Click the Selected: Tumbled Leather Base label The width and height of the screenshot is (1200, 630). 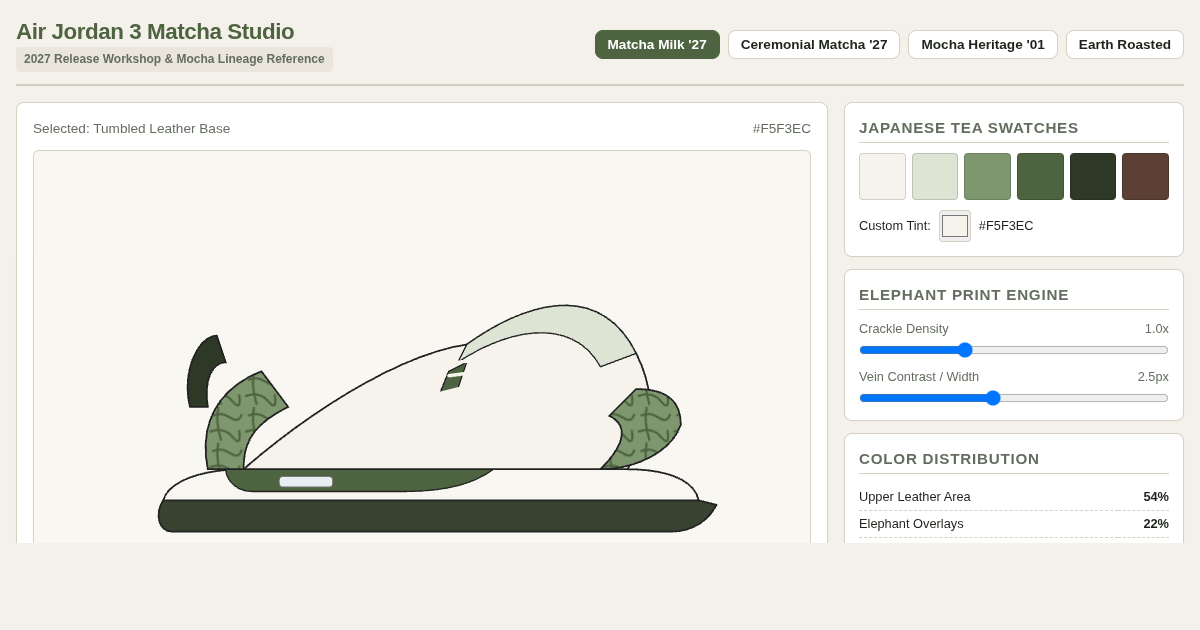click(x=132, y=129)
